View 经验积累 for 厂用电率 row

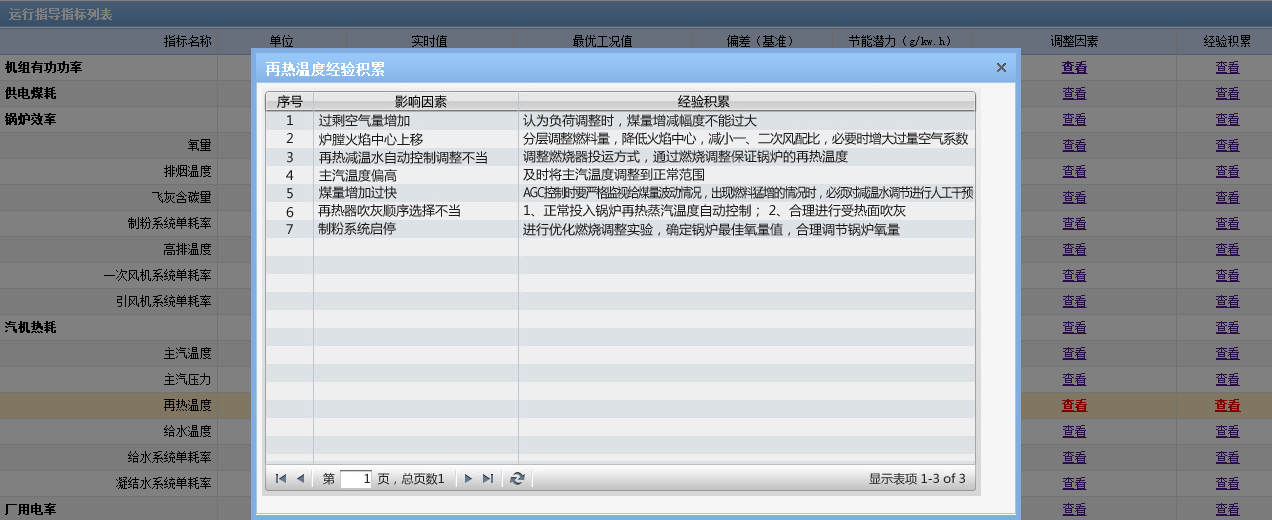pos(1227,509)
